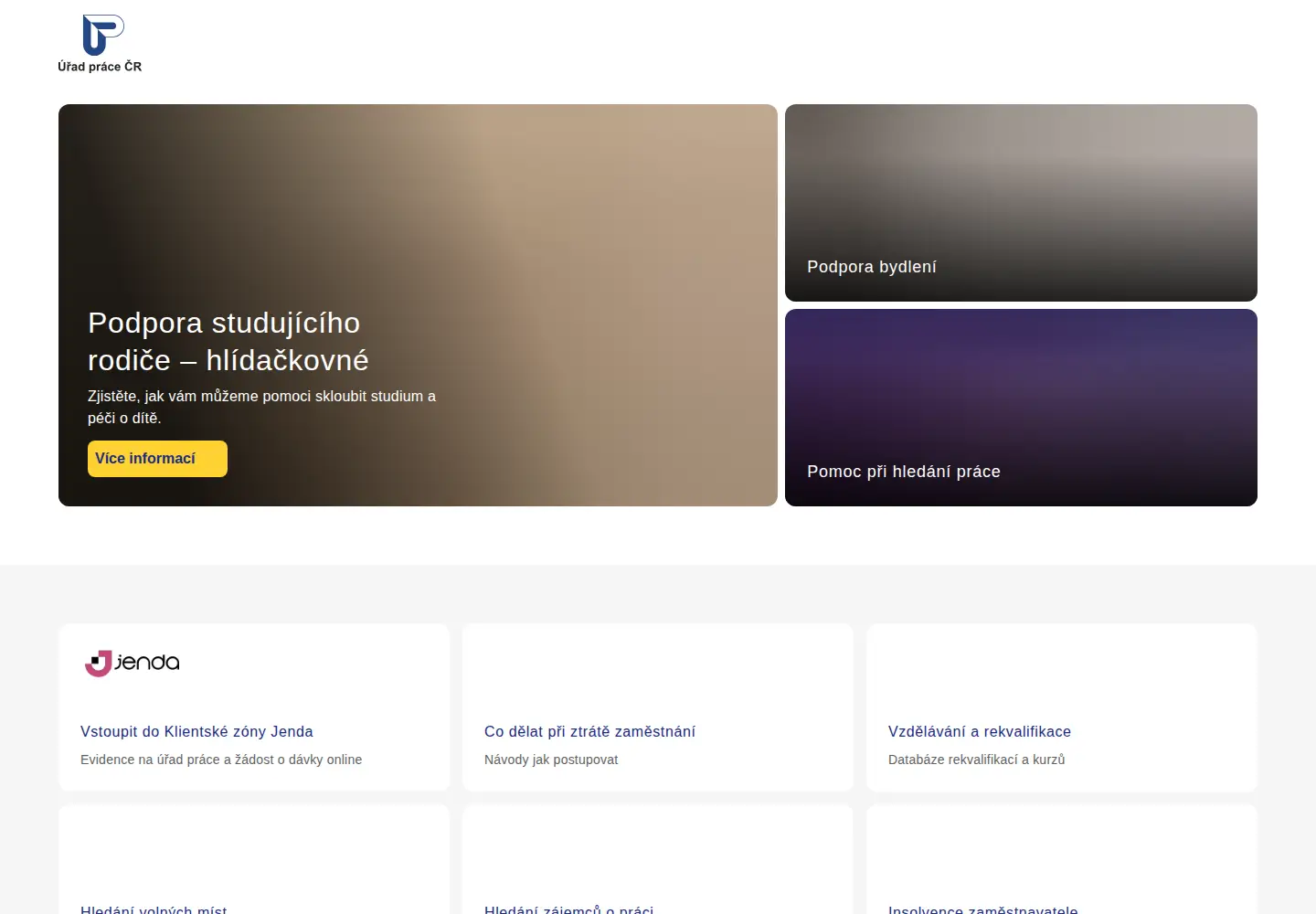Open Co dělat při ztrátě zaměstnání link

pos(589,731)
